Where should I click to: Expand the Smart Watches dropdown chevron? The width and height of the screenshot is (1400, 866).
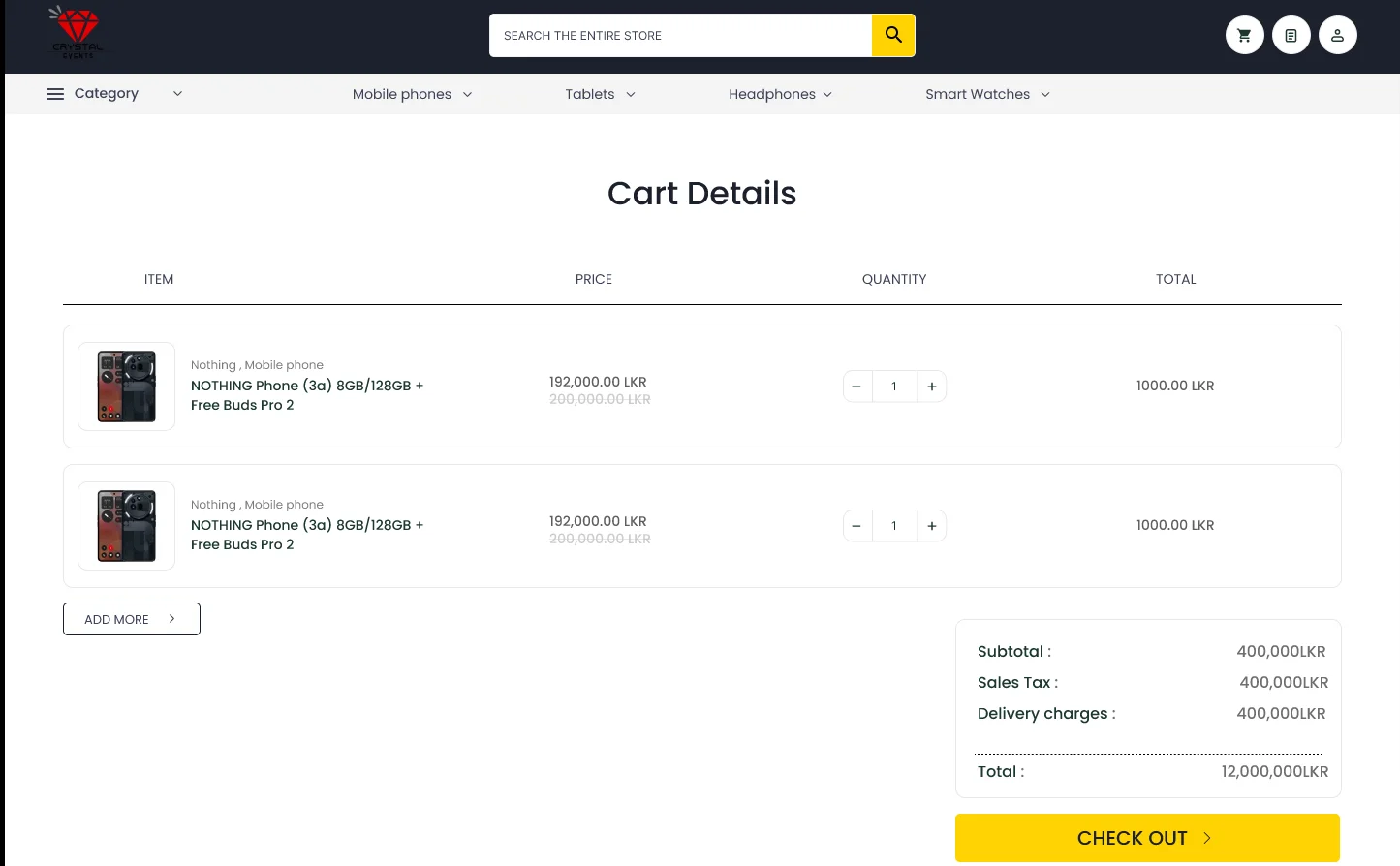pyautogui.click(x=1045, y=94)
